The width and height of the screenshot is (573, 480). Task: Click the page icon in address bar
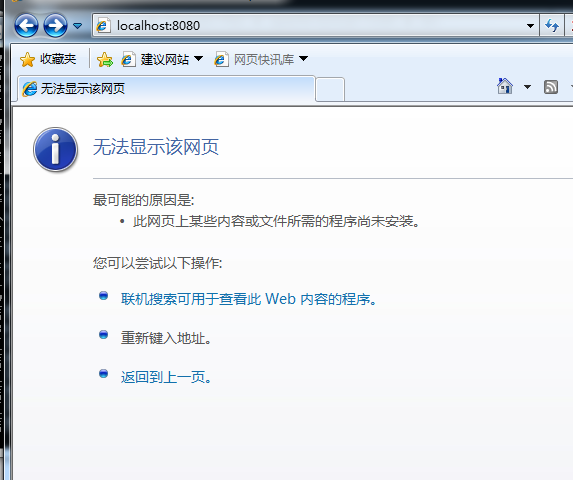[x=103, y=26]
